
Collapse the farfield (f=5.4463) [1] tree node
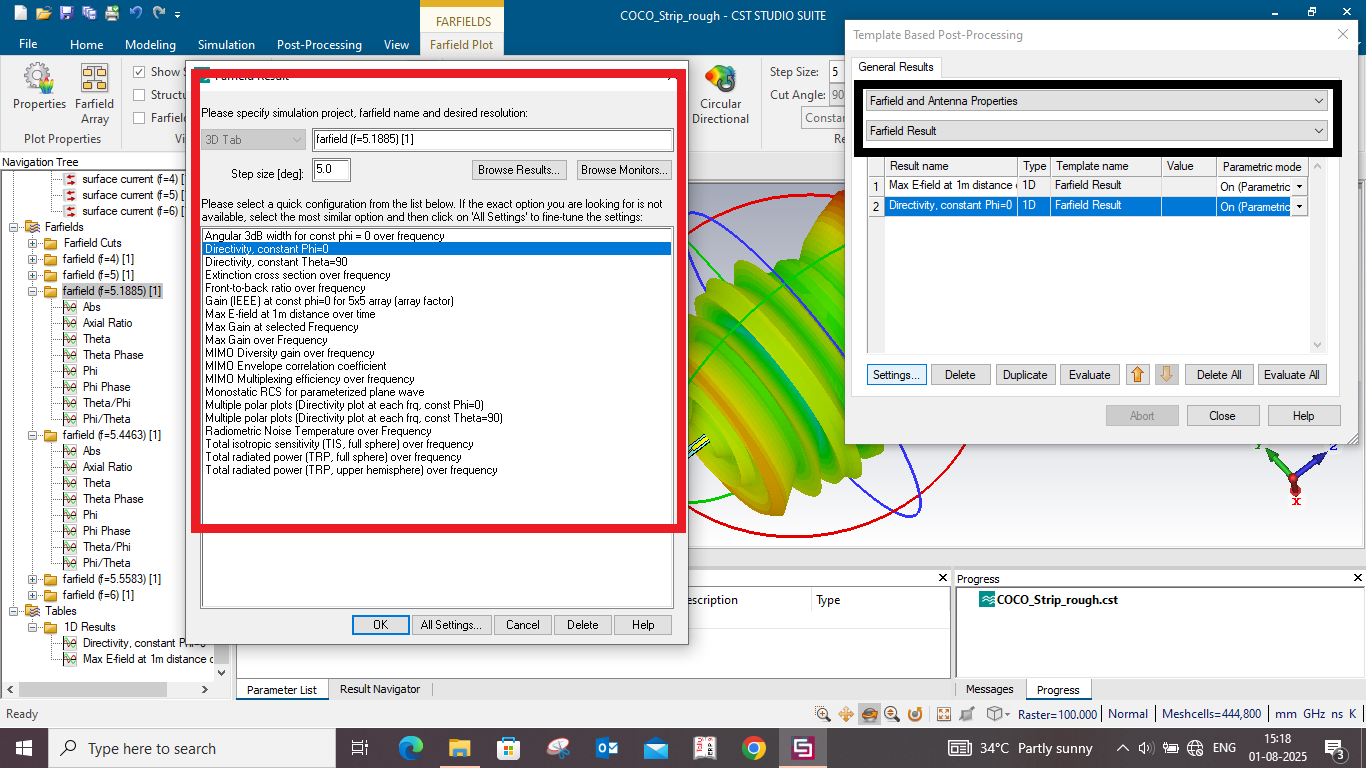pos(33,435)
